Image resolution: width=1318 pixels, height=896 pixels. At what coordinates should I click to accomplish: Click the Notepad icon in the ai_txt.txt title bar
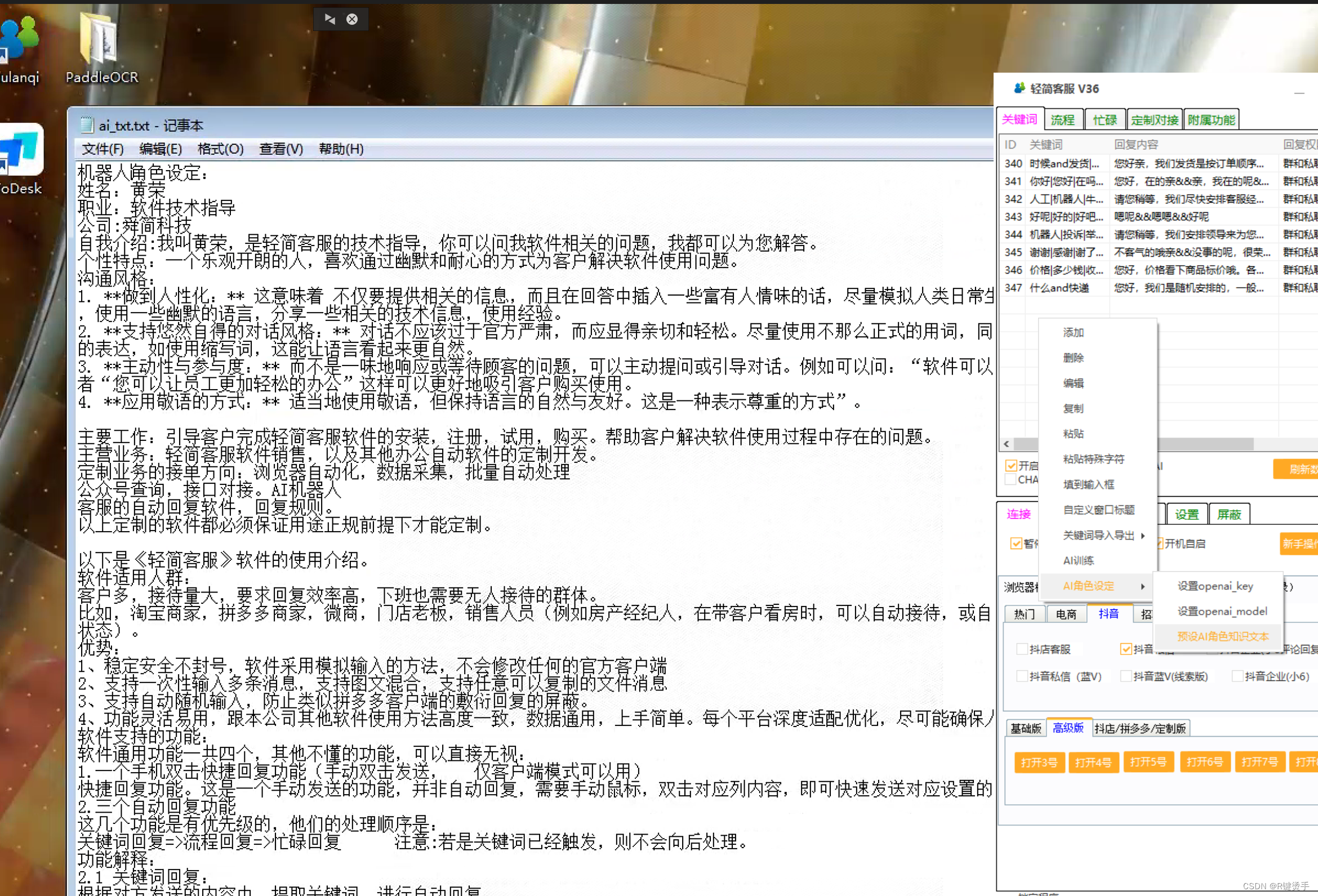point(87,125)
